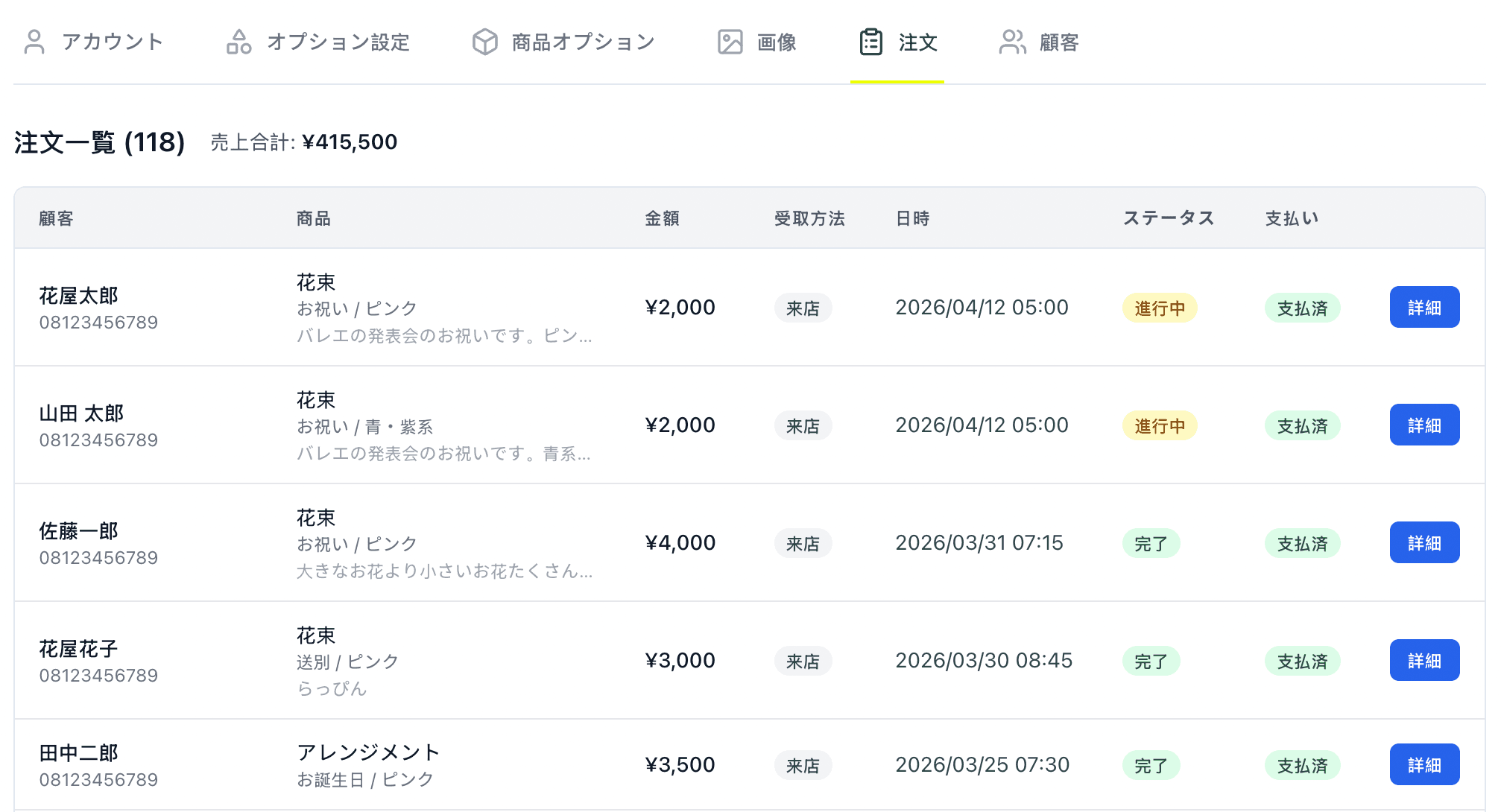
Task: Sort orders by the 金額 column header
Action: pyautogui.click(x=660, y=218)
